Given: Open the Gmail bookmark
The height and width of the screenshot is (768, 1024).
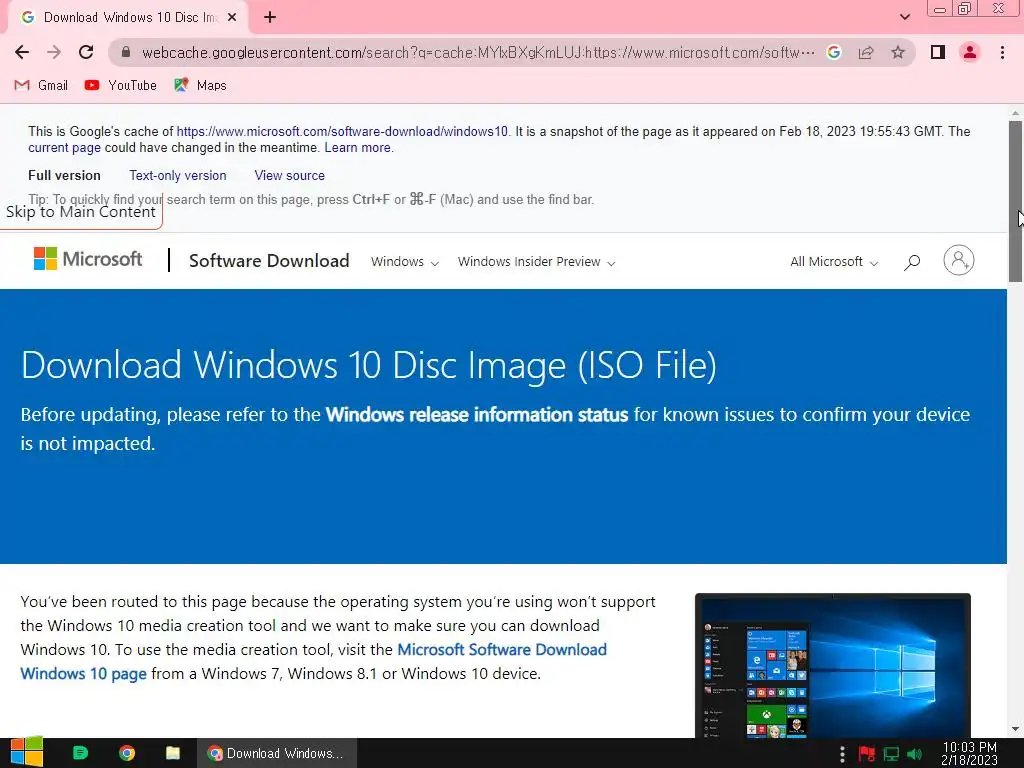Looking at the screenshot, I should (x=41, y=86).
